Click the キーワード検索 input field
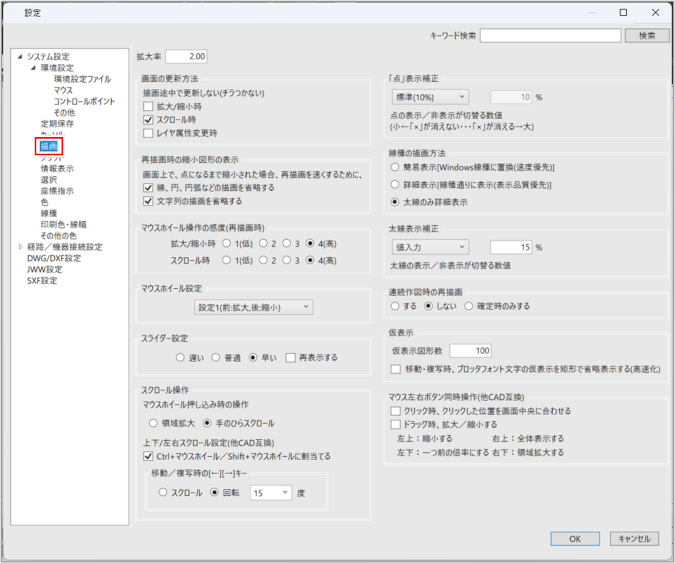This screenshot has height=563, width=675. pos(549,35)
